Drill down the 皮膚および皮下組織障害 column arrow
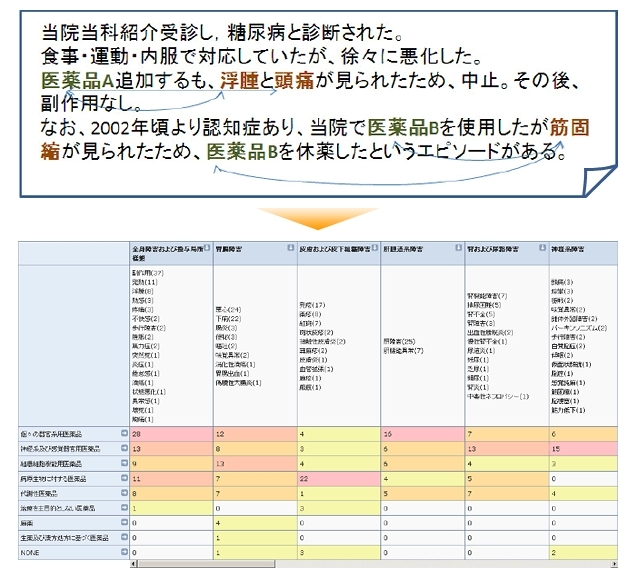The image size is (636, 584). (375, 247)
